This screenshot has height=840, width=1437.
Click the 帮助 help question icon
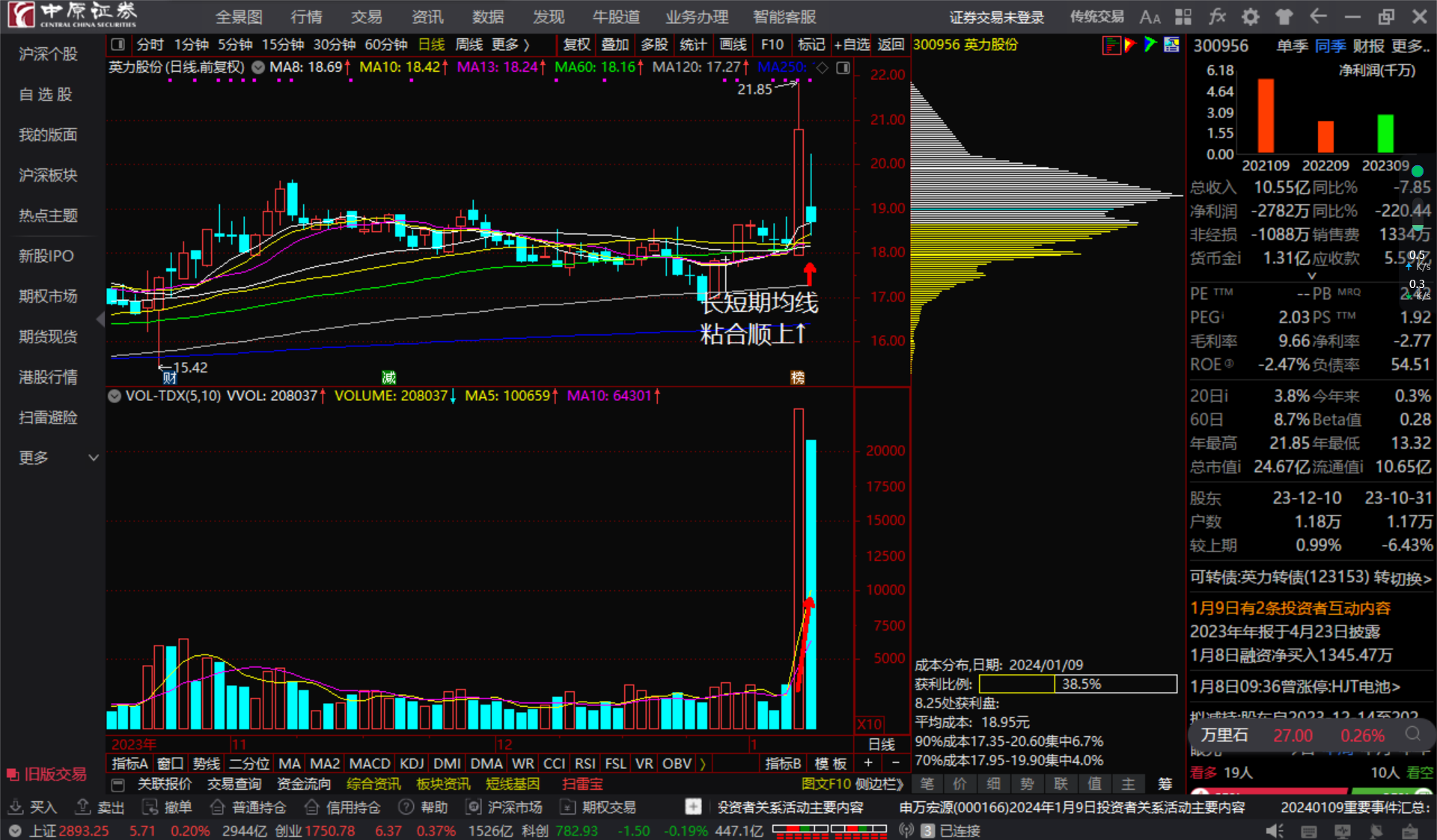coord(406,807)
